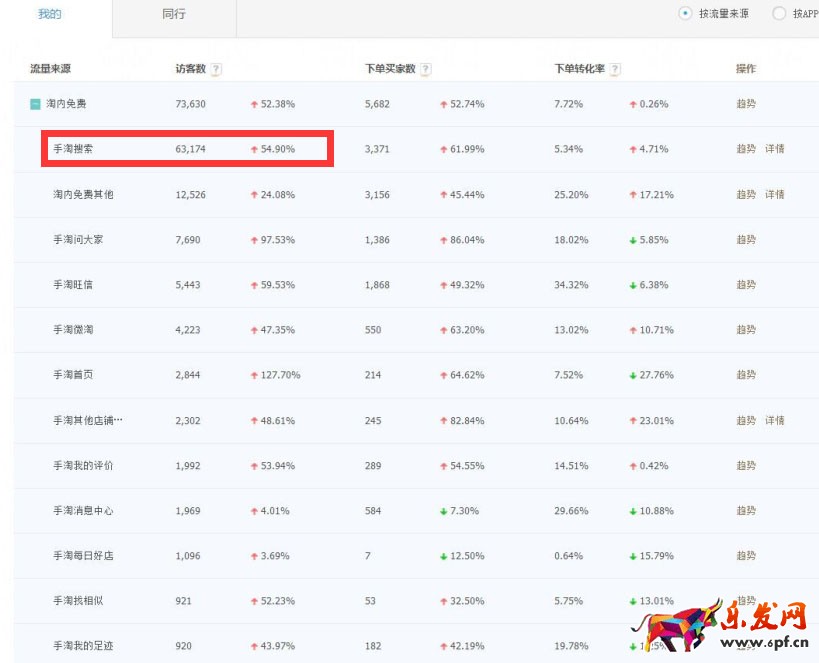Select the 按APP radio button
The height and width of the screenshot is (663, 819).
tap(779, 13)
